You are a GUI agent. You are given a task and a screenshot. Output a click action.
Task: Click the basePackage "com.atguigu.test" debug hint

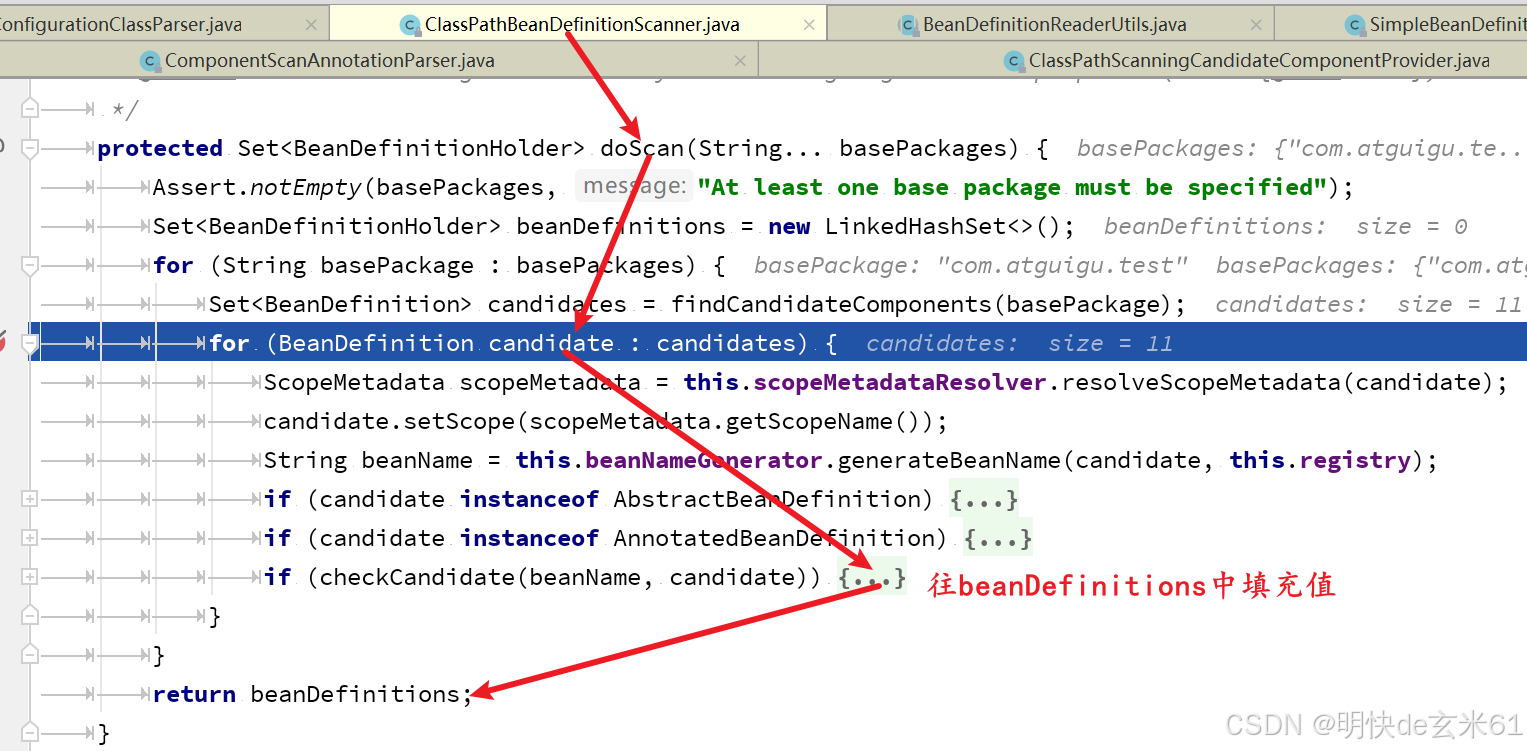click(970, 265)
